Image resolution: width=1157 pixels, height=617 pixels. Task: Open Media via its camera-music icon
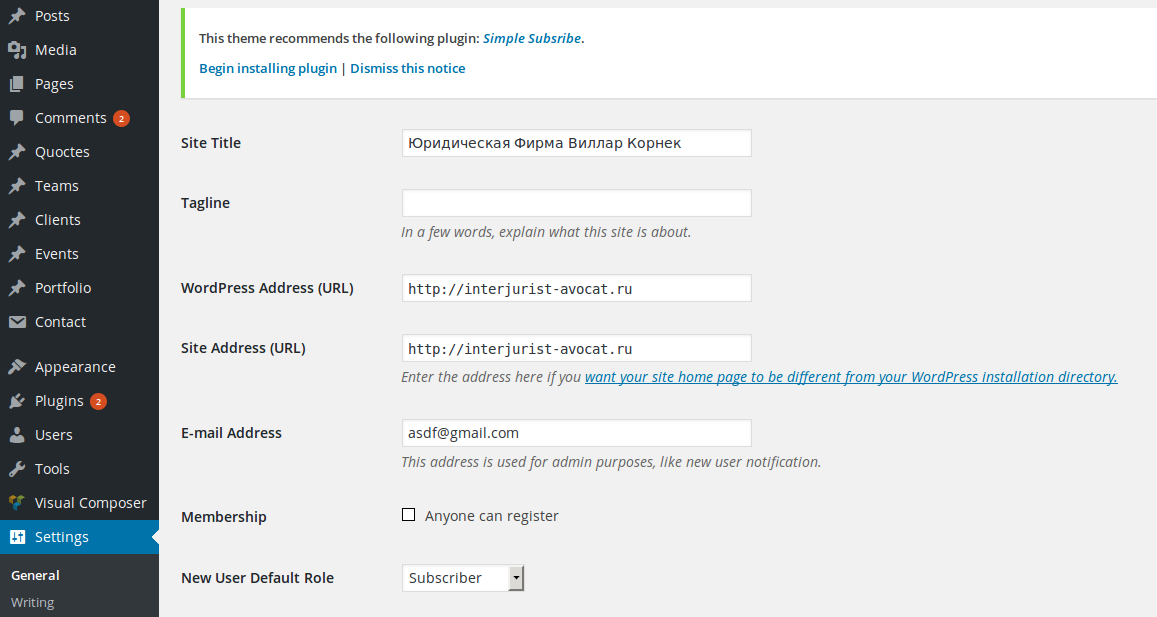point(17,49)
